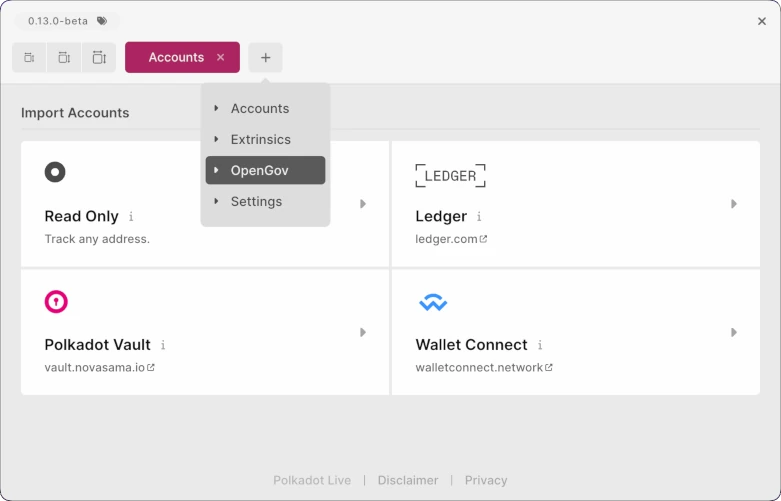Expand the Ledger import option
The width and height of the screenshot is (781, 501).
tap(734, 204)
